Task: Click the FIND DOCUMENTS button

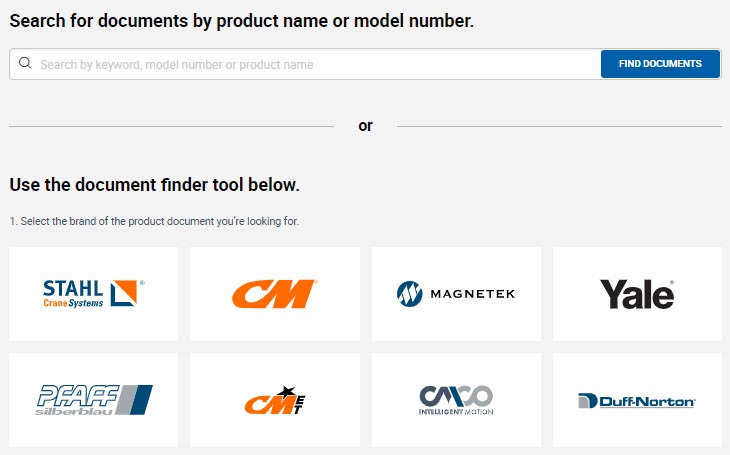Action: 660,64
